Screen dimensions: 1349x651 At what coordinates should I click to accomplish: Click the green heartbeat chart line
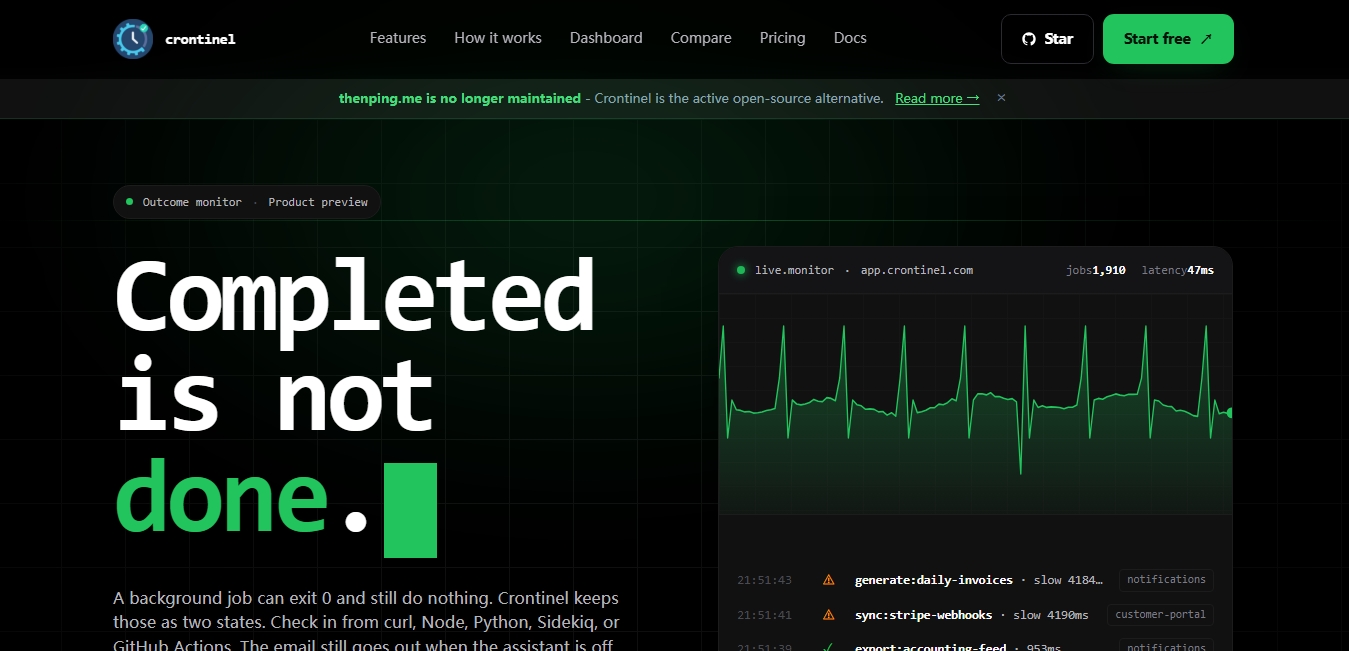click(975, 400)
